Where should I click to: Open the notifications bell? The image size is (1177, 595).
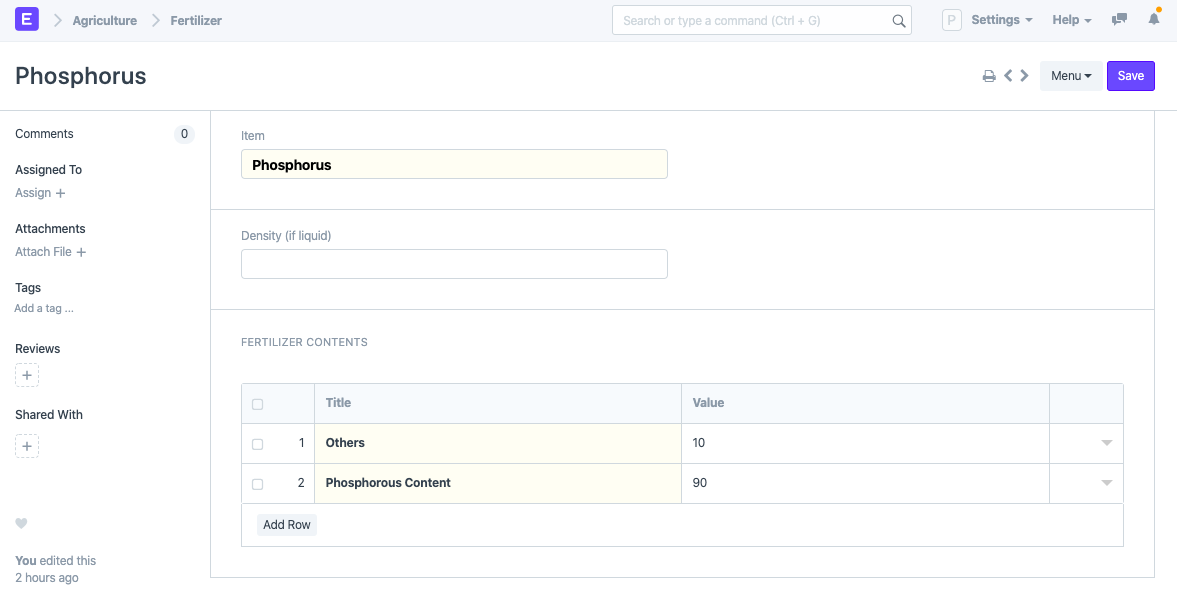tap(1154, 20)
